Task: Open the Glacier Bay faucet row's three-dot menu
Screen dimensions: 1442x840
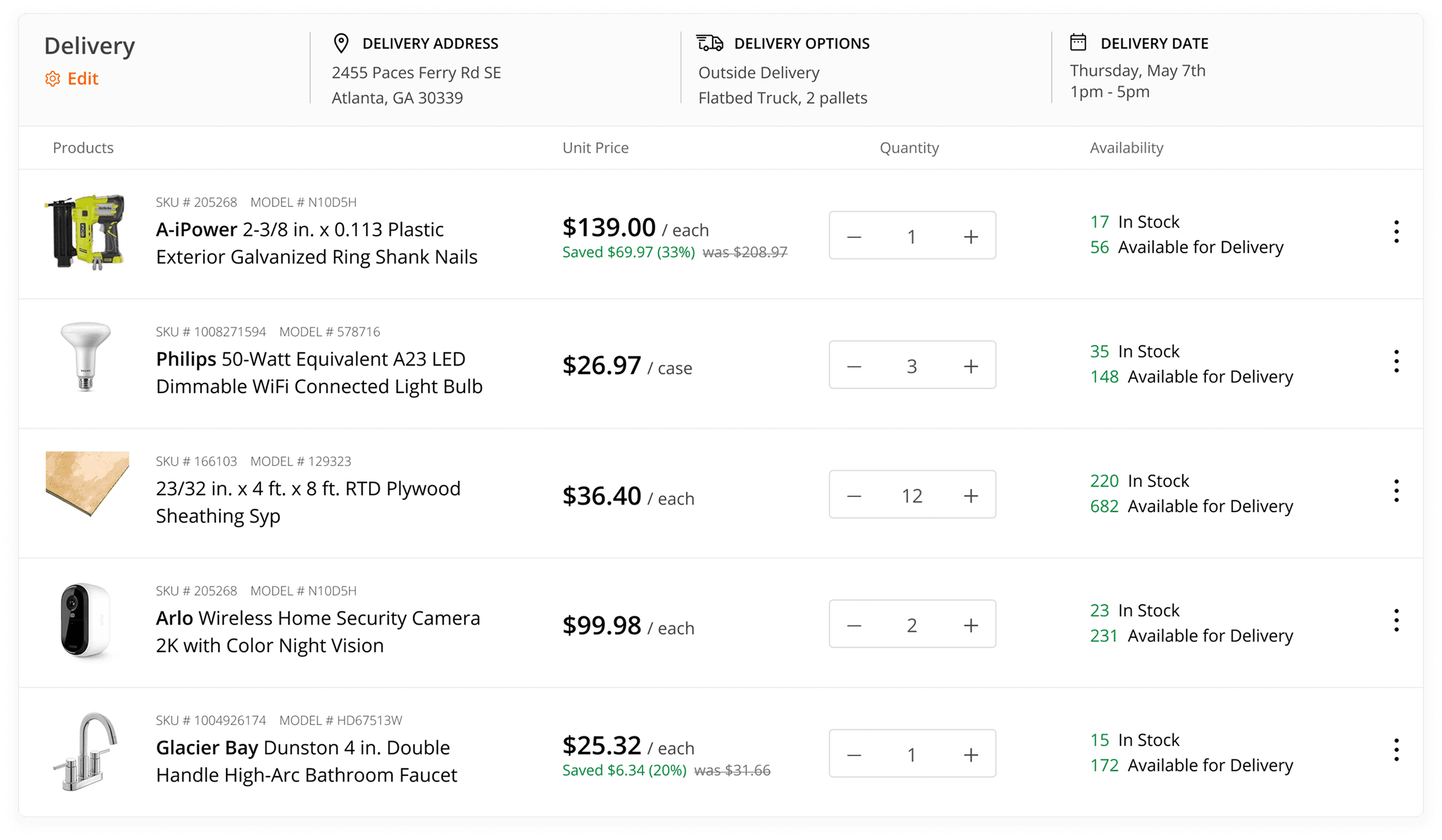Action: (1396, 750)
